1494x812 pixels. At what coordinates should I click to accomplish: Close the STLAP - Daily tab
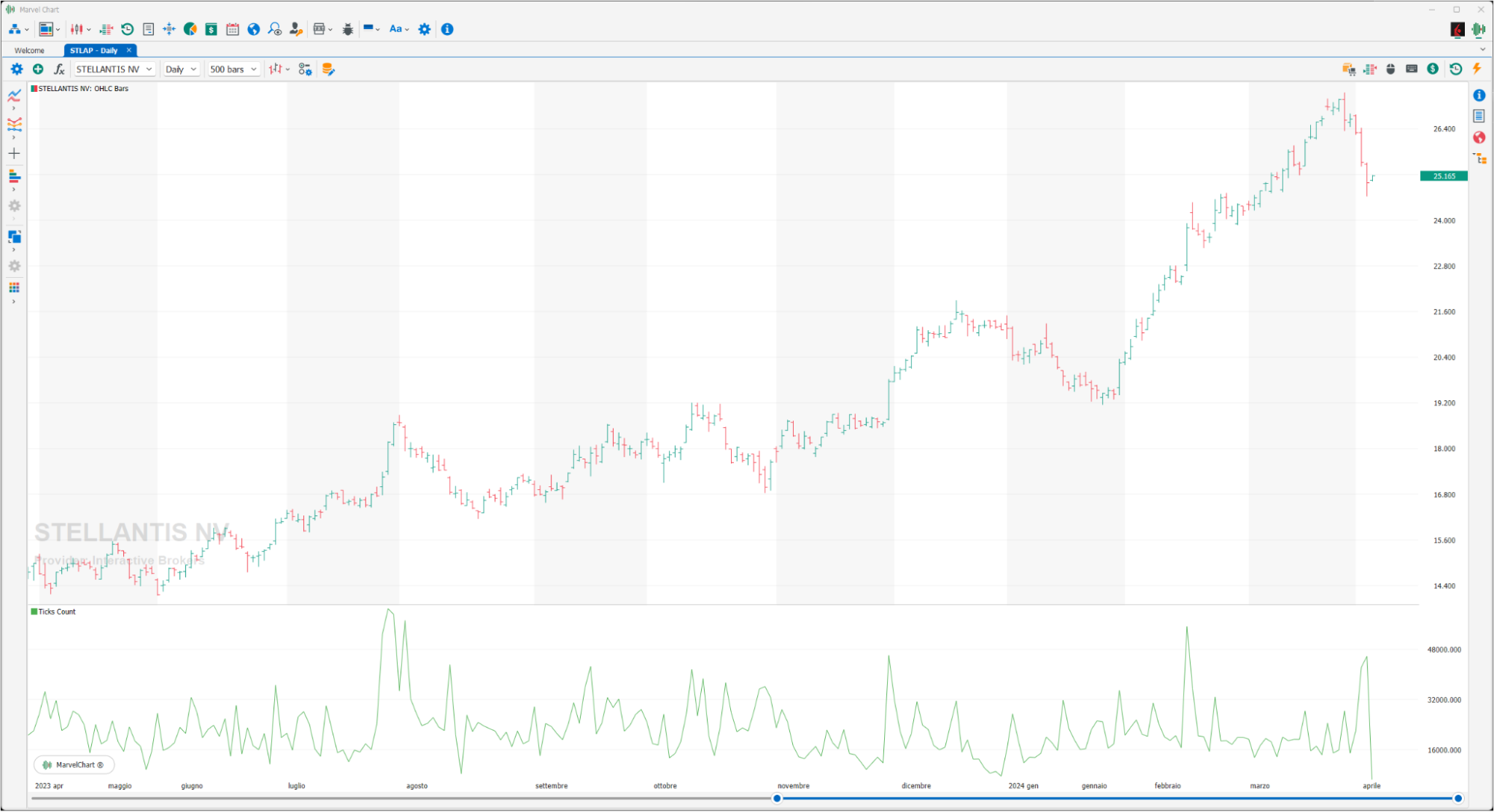(x=129, y=50)
